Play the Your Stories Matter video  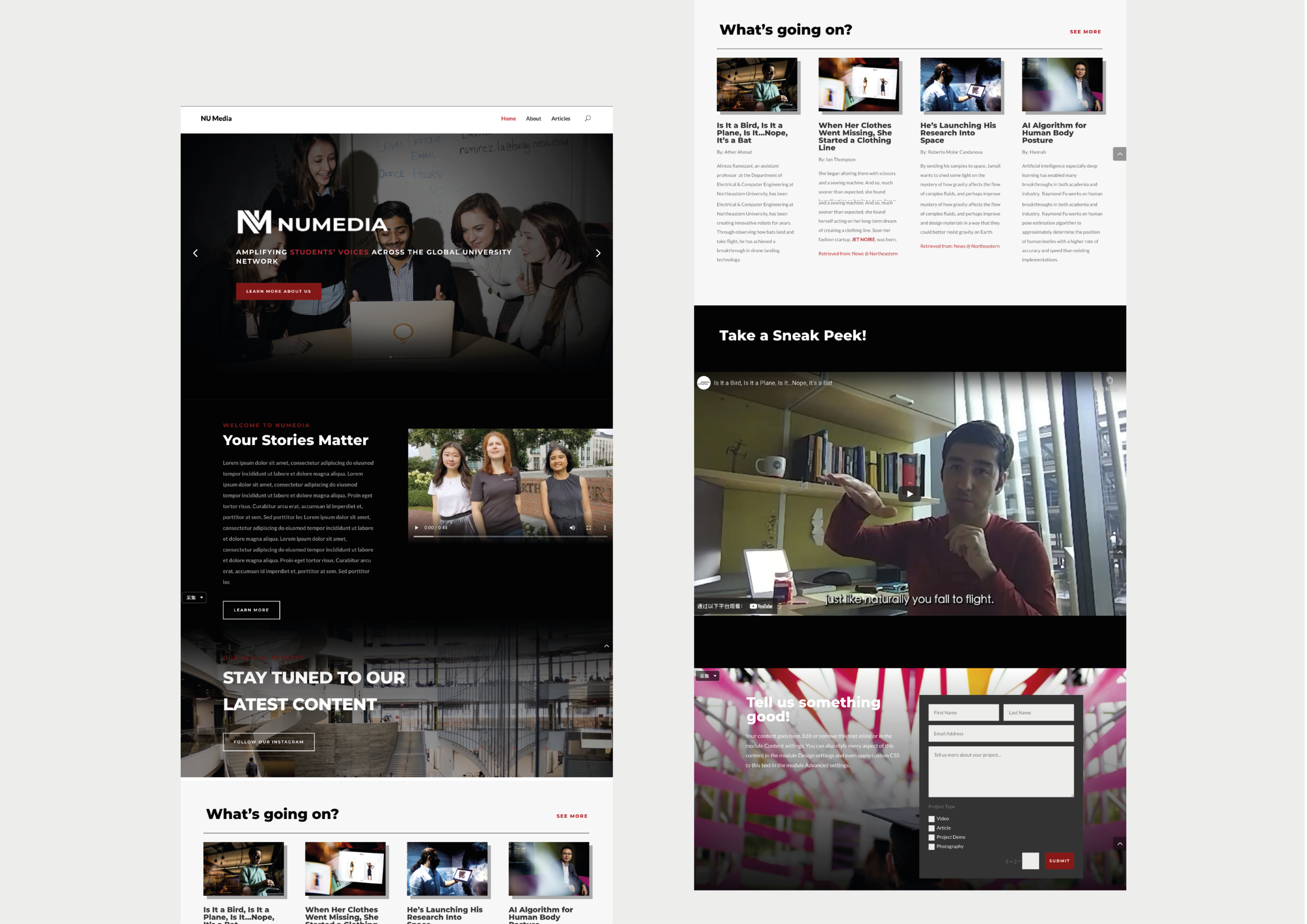417,527
